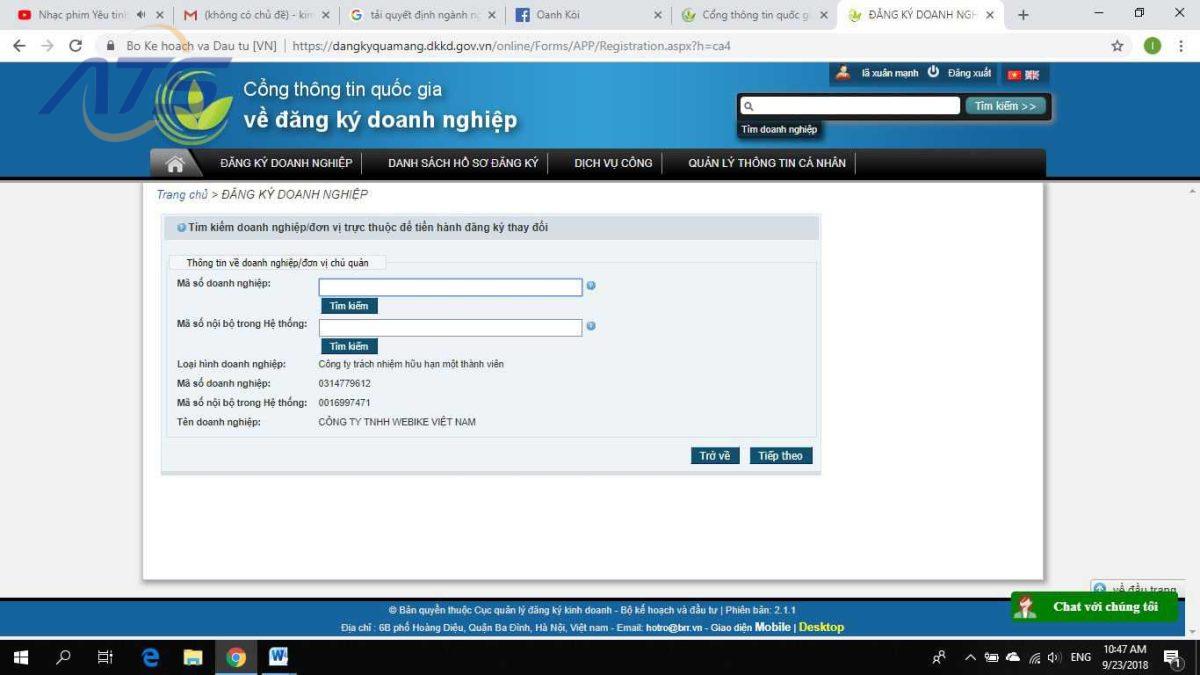Click the Đăng xuất power icon
1200x675 pixels.
tap(933, 72)
